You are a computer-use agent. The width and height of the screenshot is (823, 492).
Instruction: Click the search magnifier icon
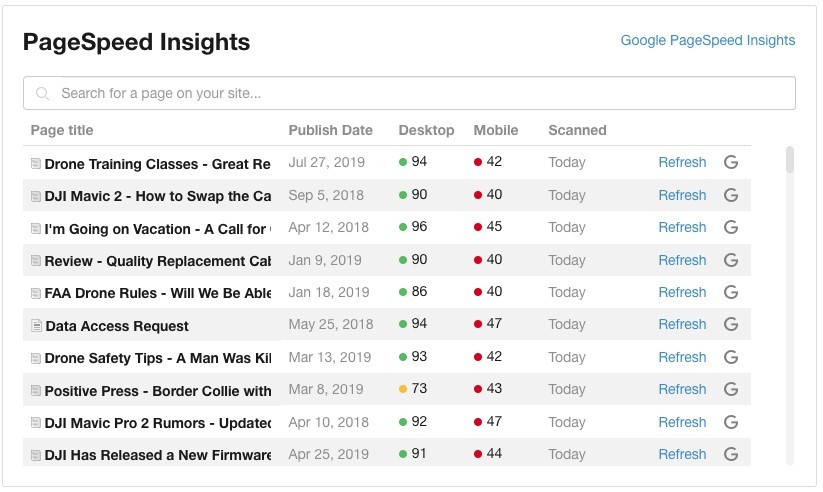pos(43,93)
